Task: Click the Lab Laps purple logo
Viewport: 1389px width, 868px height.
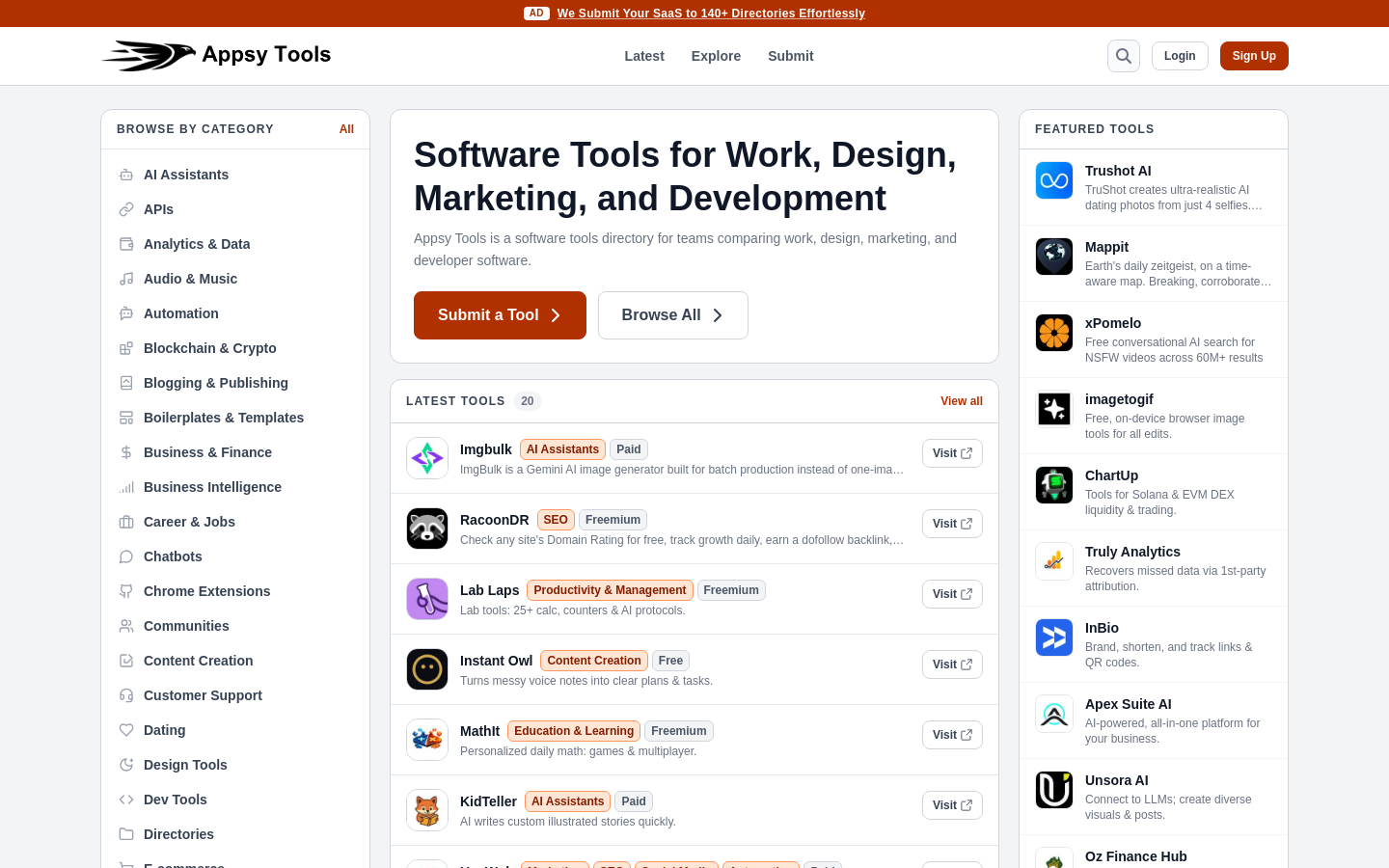Action: coord(427,599)
